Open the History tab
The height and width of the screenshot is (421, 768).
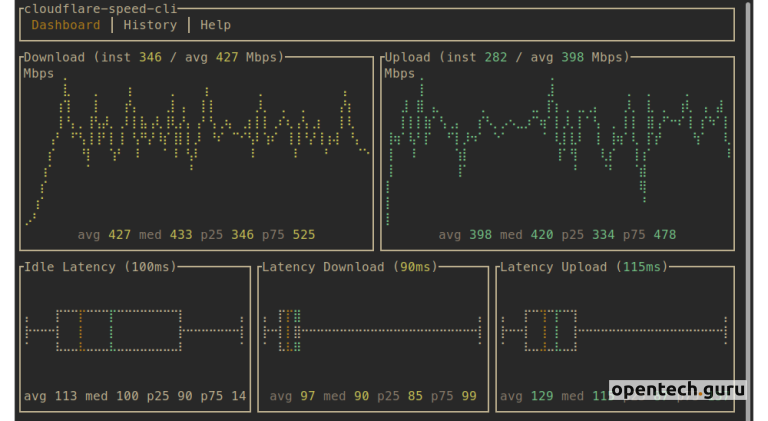[x=149, y=25]
